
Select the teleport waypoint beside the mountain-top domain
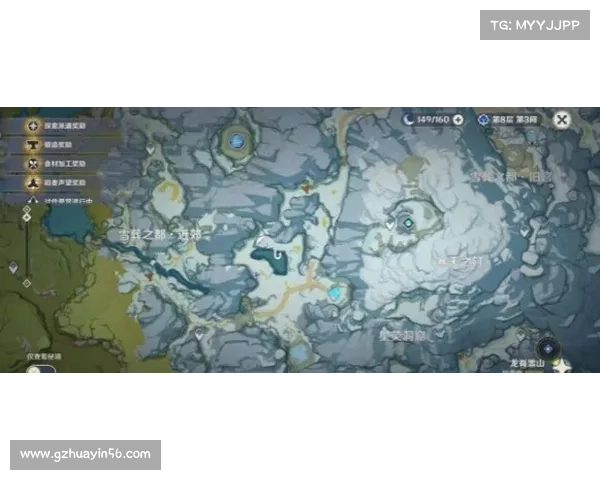[x=390, y=224]
